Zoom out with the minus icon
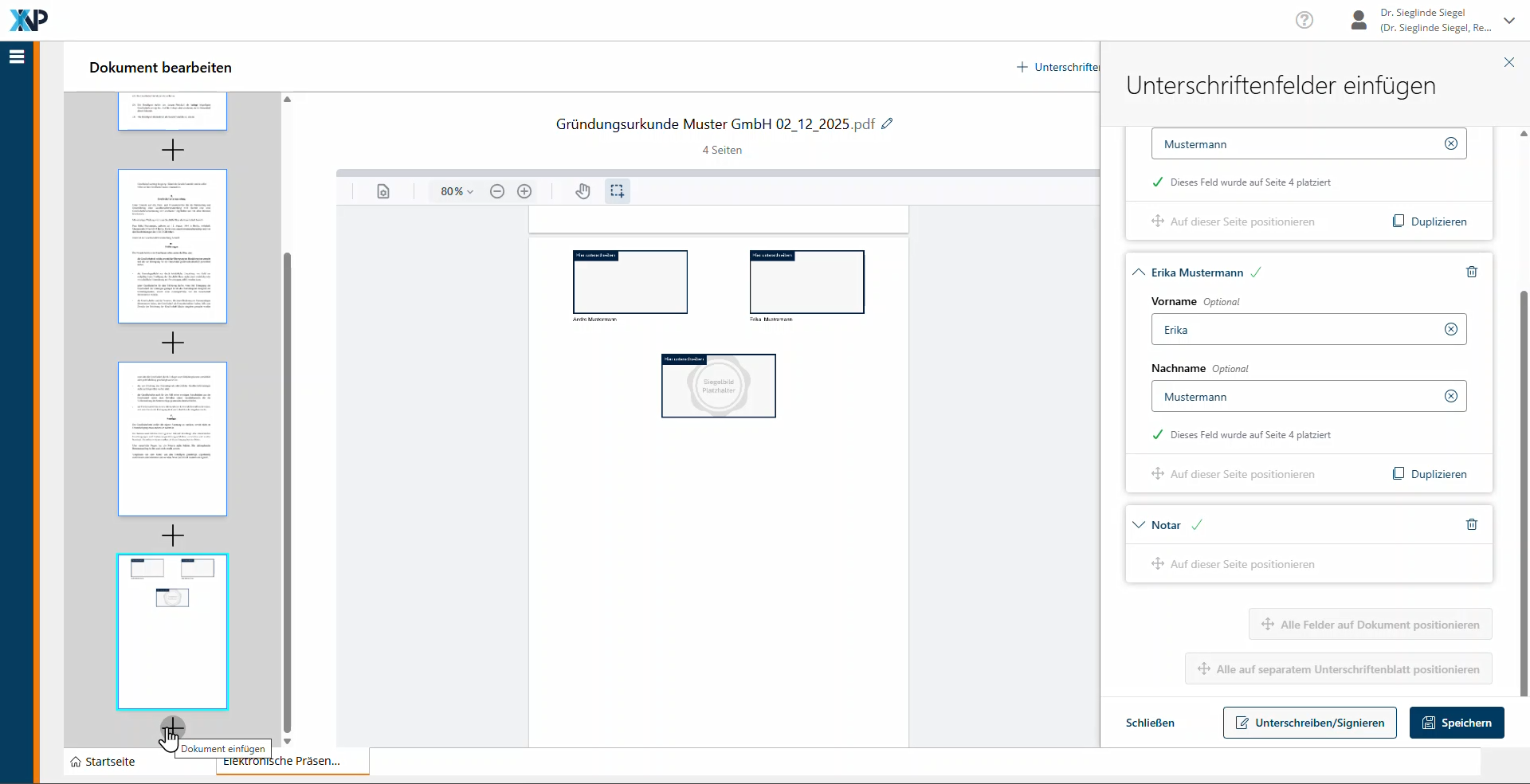 click(497, 191)
